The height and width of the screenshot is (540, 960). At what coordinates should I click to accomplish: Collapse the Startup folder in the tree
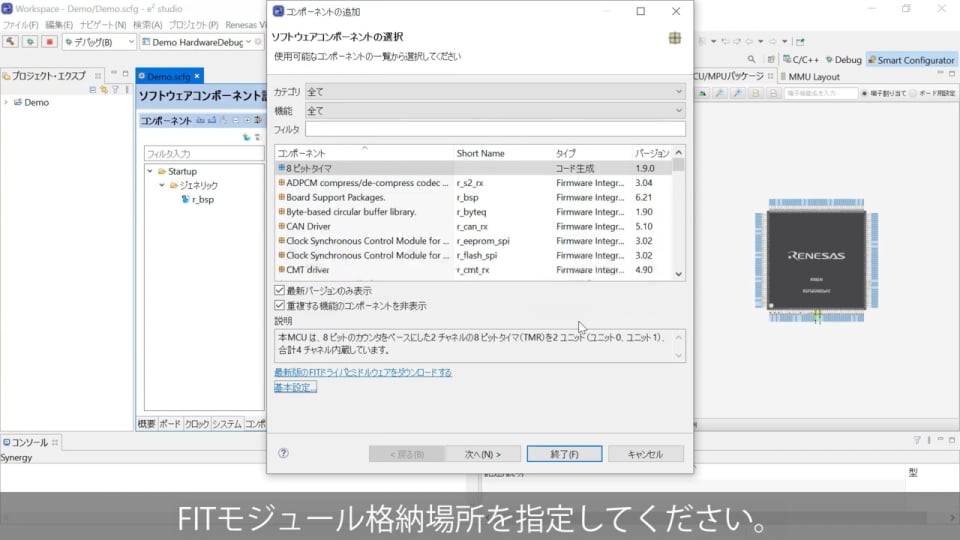click(150, 171)
